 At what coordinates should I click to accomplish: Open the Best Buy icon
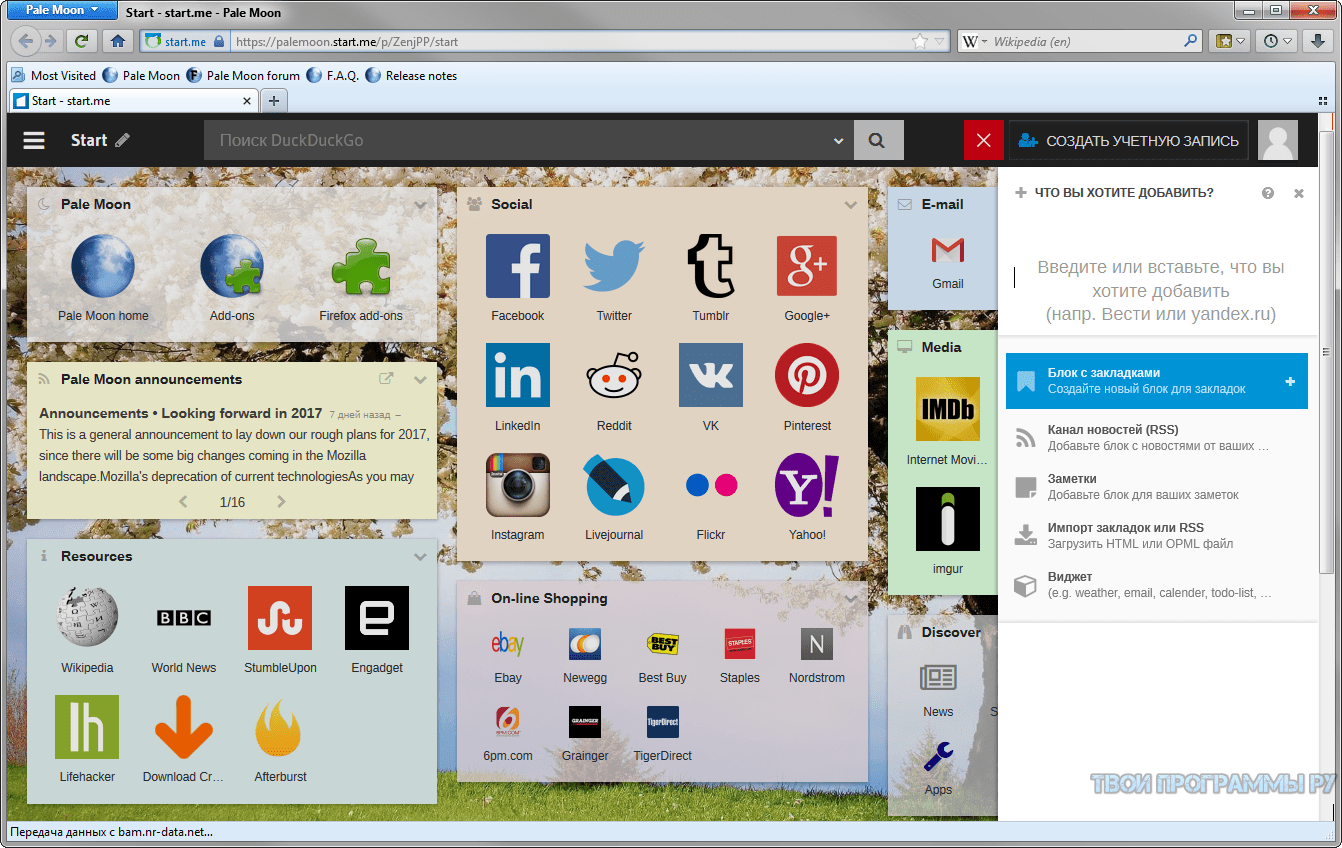(663, 644)
